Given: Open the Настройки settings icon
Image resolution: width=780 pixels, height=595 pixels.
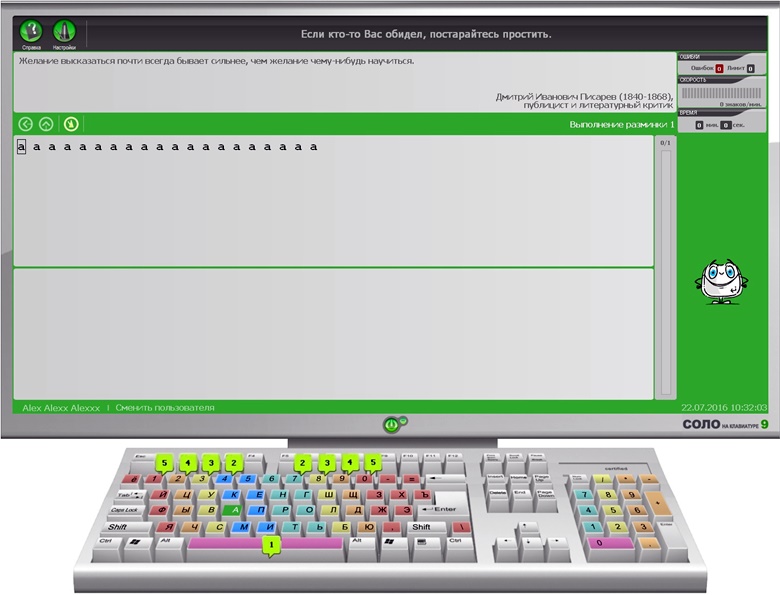Looking at the screenshot, I should pos(64,33).
